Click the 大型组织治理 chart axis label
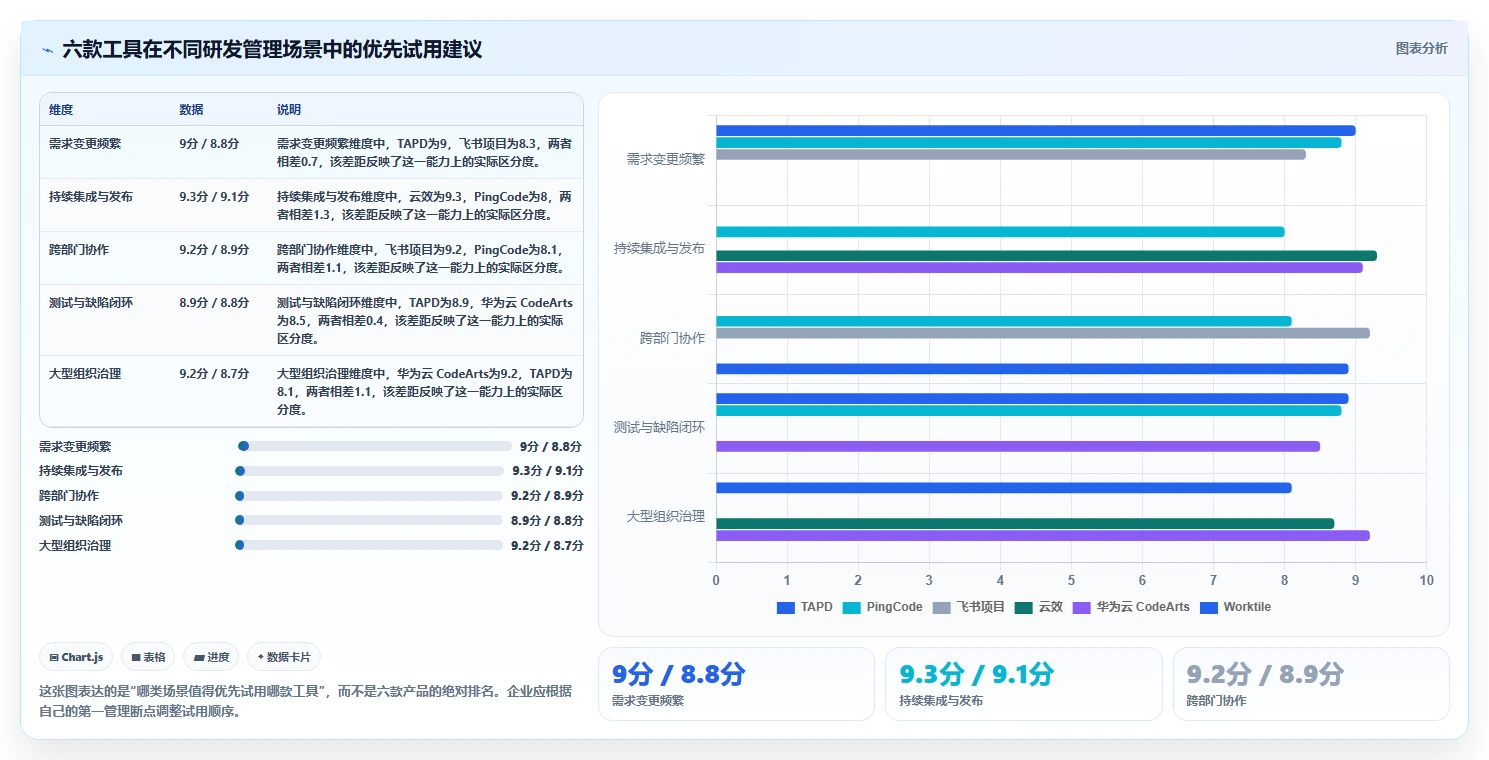 [x=666, y=517]
